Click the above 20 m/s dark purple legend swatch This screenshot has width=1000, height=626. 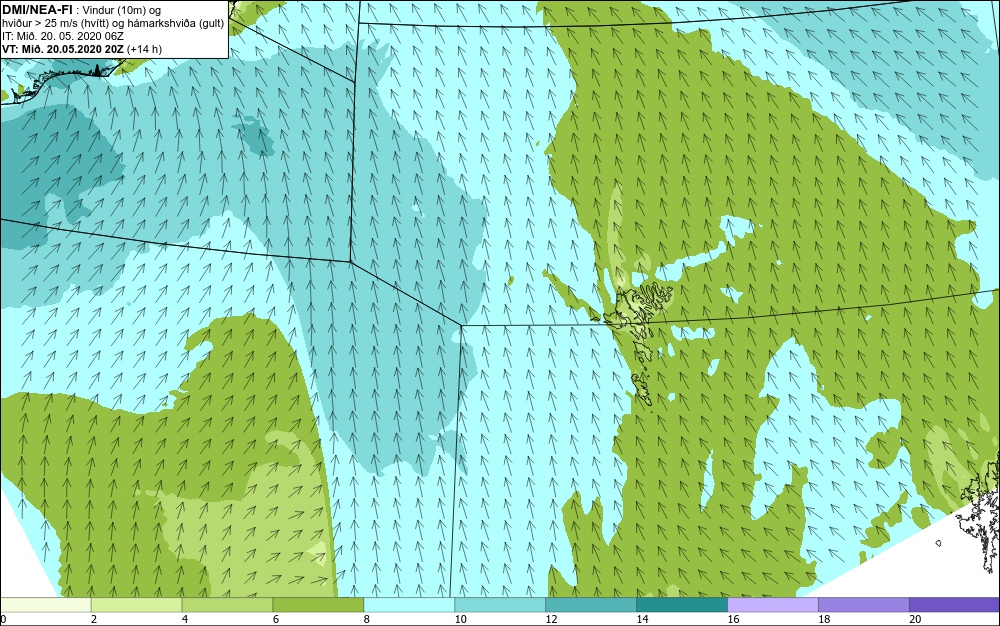[x=954, y=604]
